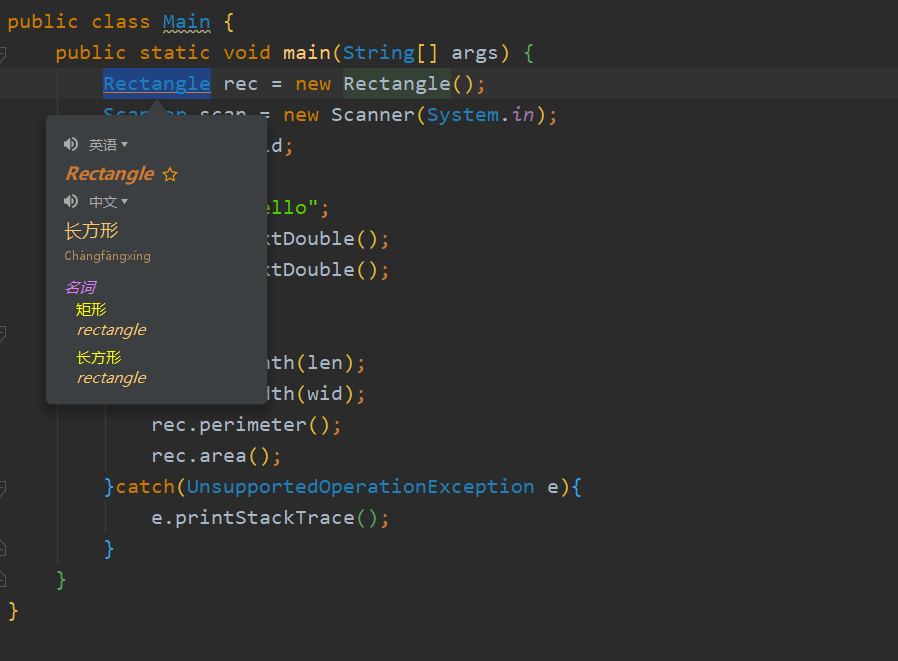This screenshot has width=898, height=661.
Task: Click UnsupportedOperationException in catch clause
Action: point(360,487)
